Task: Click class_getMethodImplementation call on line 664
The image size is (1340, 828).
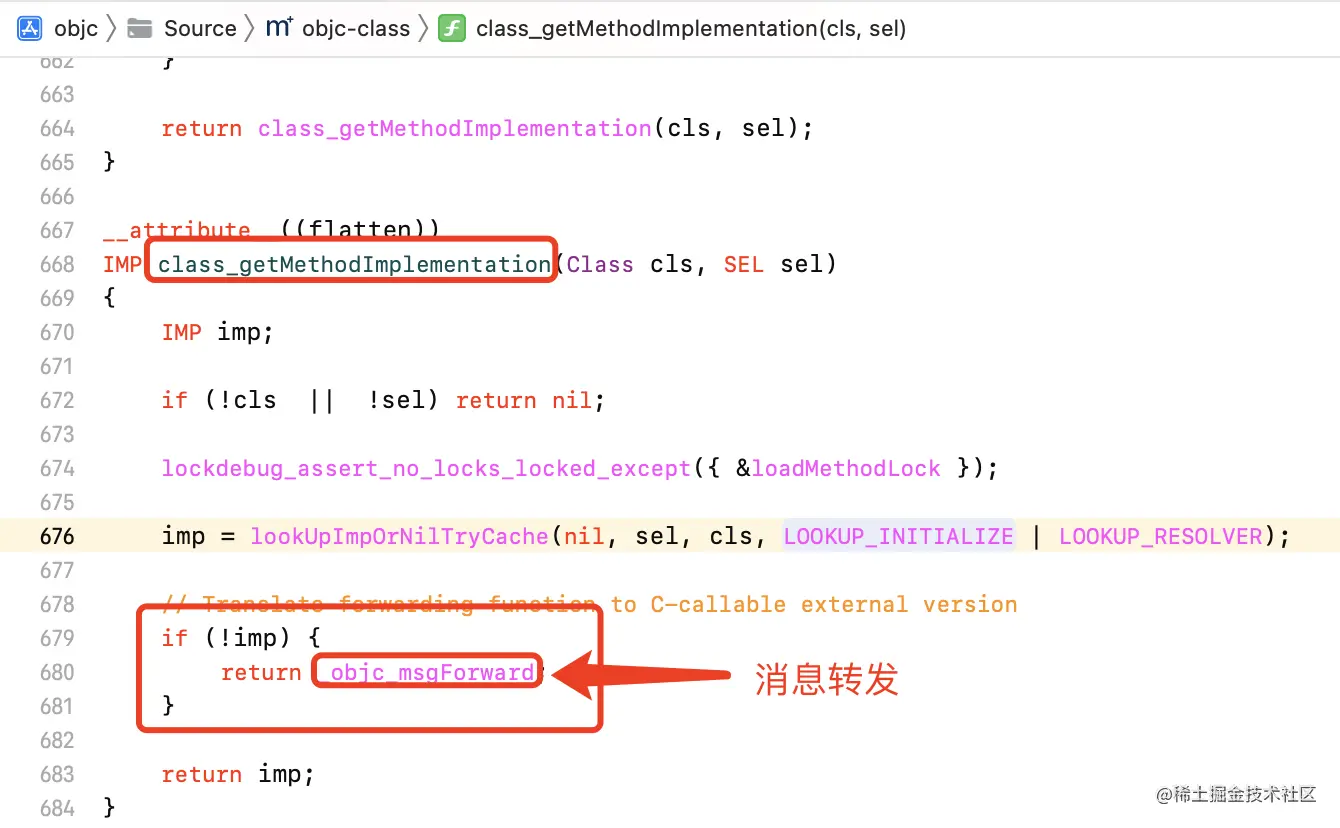Action: pos(455,128)
